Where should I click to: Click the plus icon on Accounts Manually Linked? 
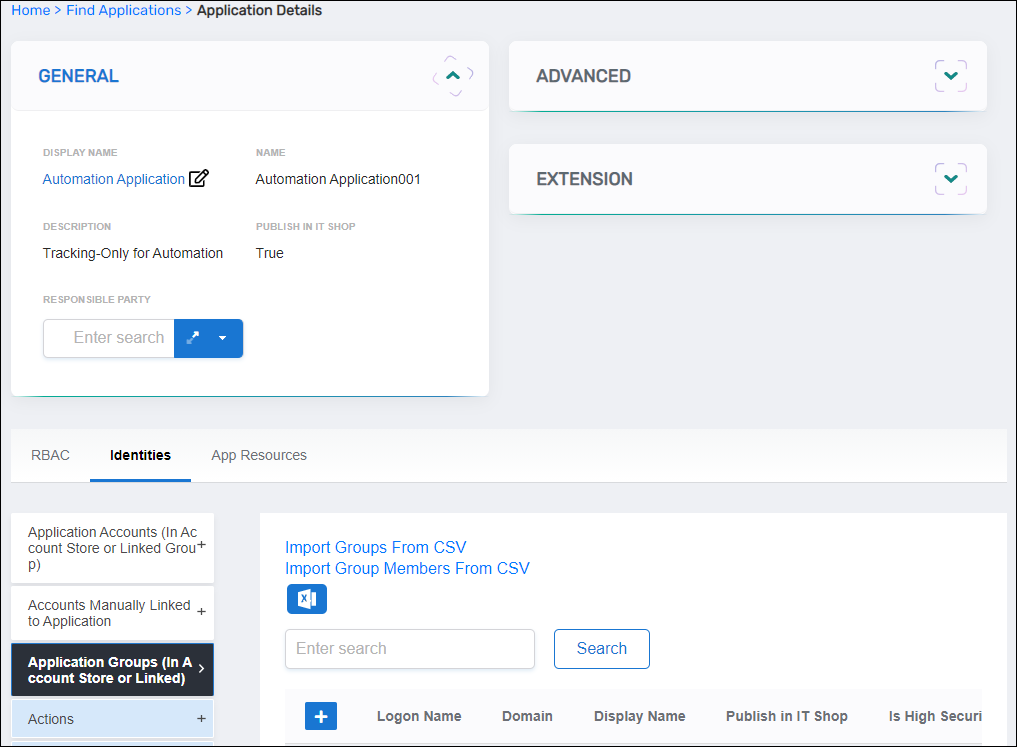pyautogui.click(x=203, y=612)
